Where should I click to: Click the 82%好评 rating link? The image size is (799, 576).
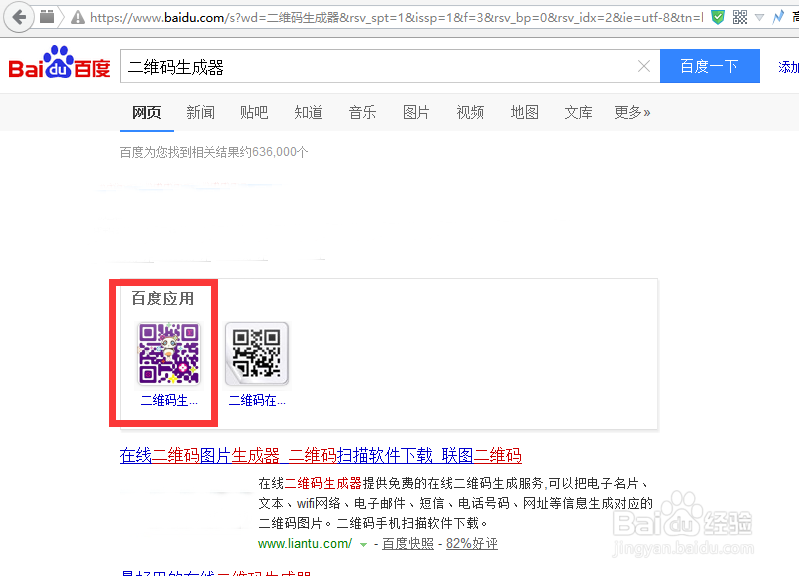[x=472, y=544]
